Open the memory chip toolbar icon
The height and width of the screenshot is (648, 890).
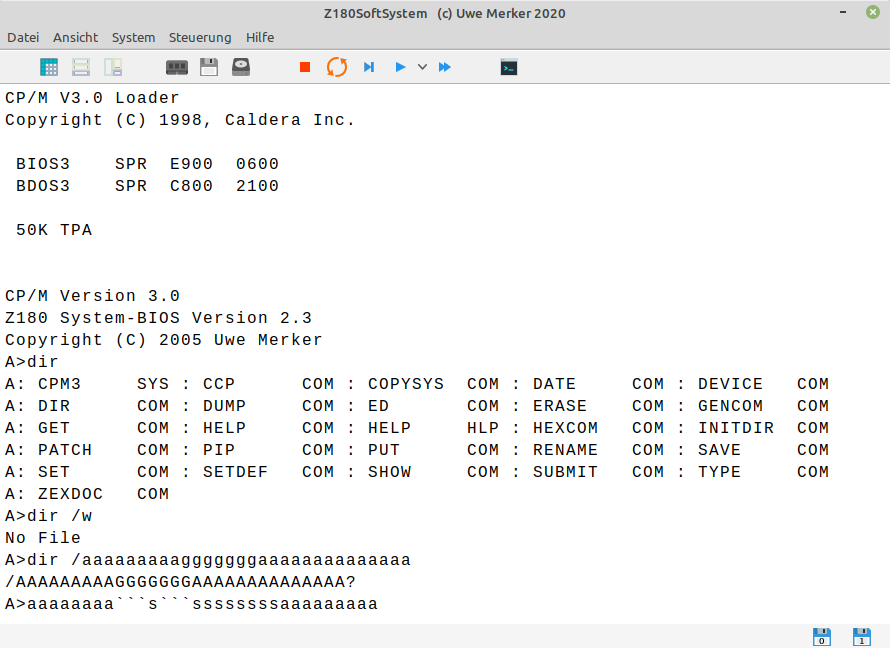(x=177, y=67)
